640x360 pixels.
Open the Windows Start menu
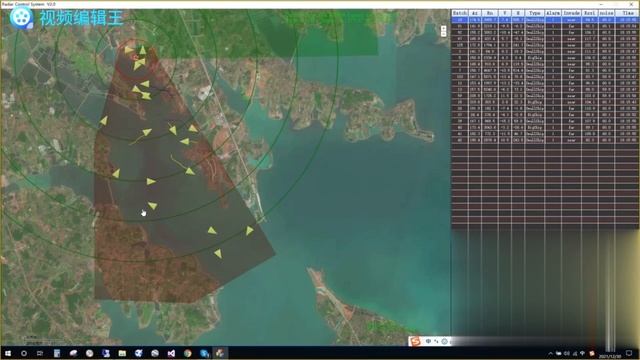coord(8,353)
